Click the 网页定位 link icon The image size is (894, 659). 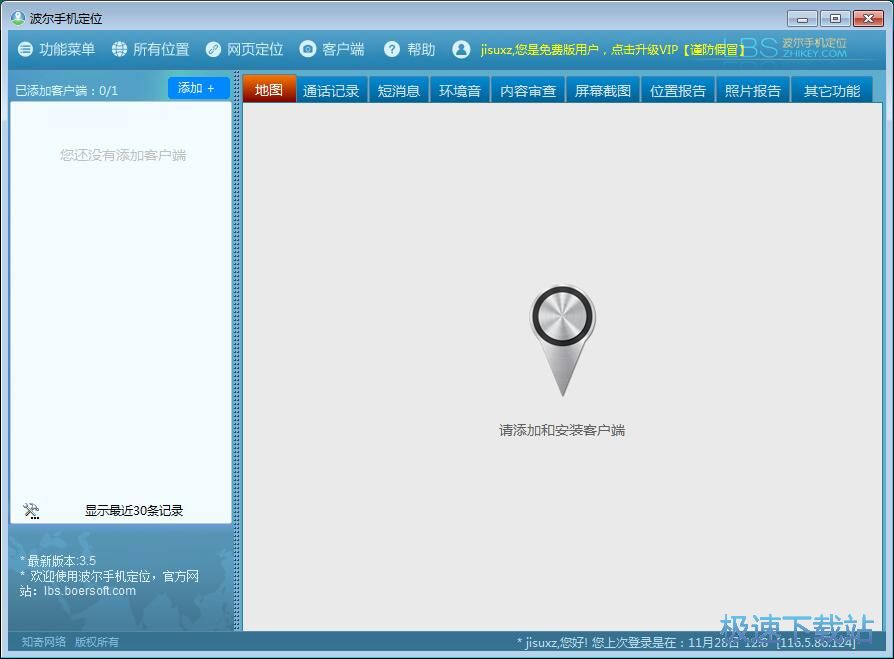[213, 50]
